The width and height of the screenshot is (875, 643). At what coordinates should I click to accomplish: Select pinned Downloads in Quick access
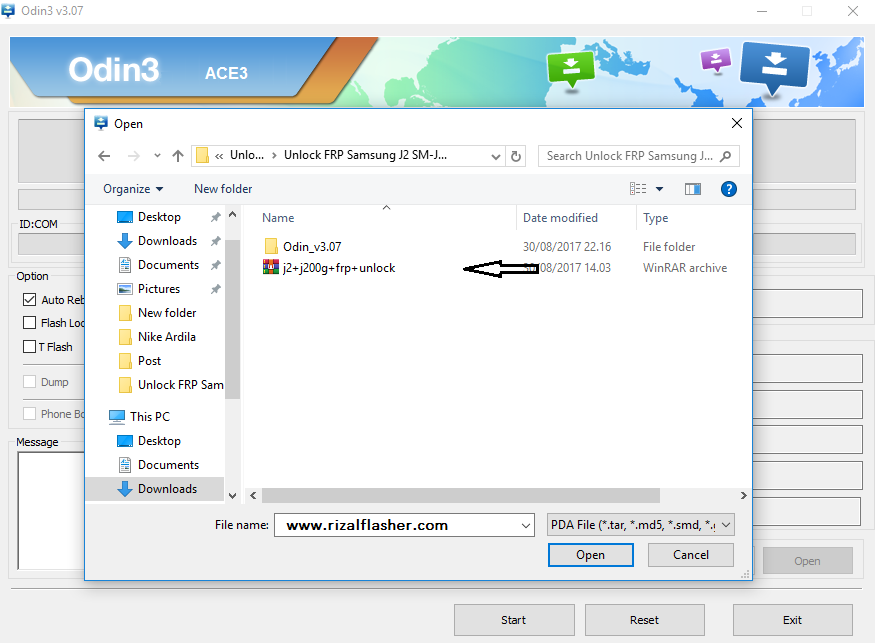click(167, 241)
